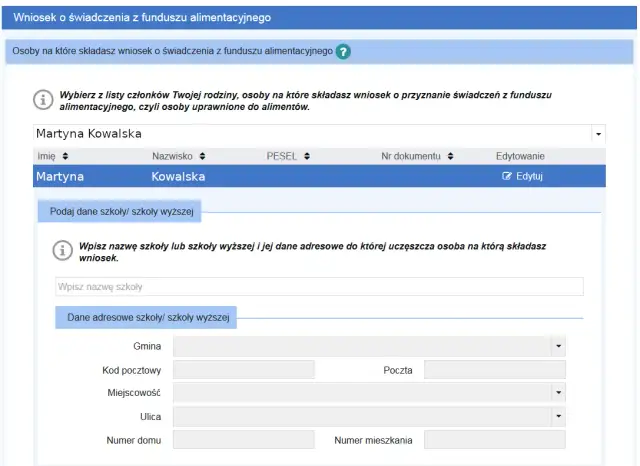Image resolution: width=640 pixels, height=466 pixels.
Task: Click the Numer mieszkania input field
Action: [x=494, y=440]
